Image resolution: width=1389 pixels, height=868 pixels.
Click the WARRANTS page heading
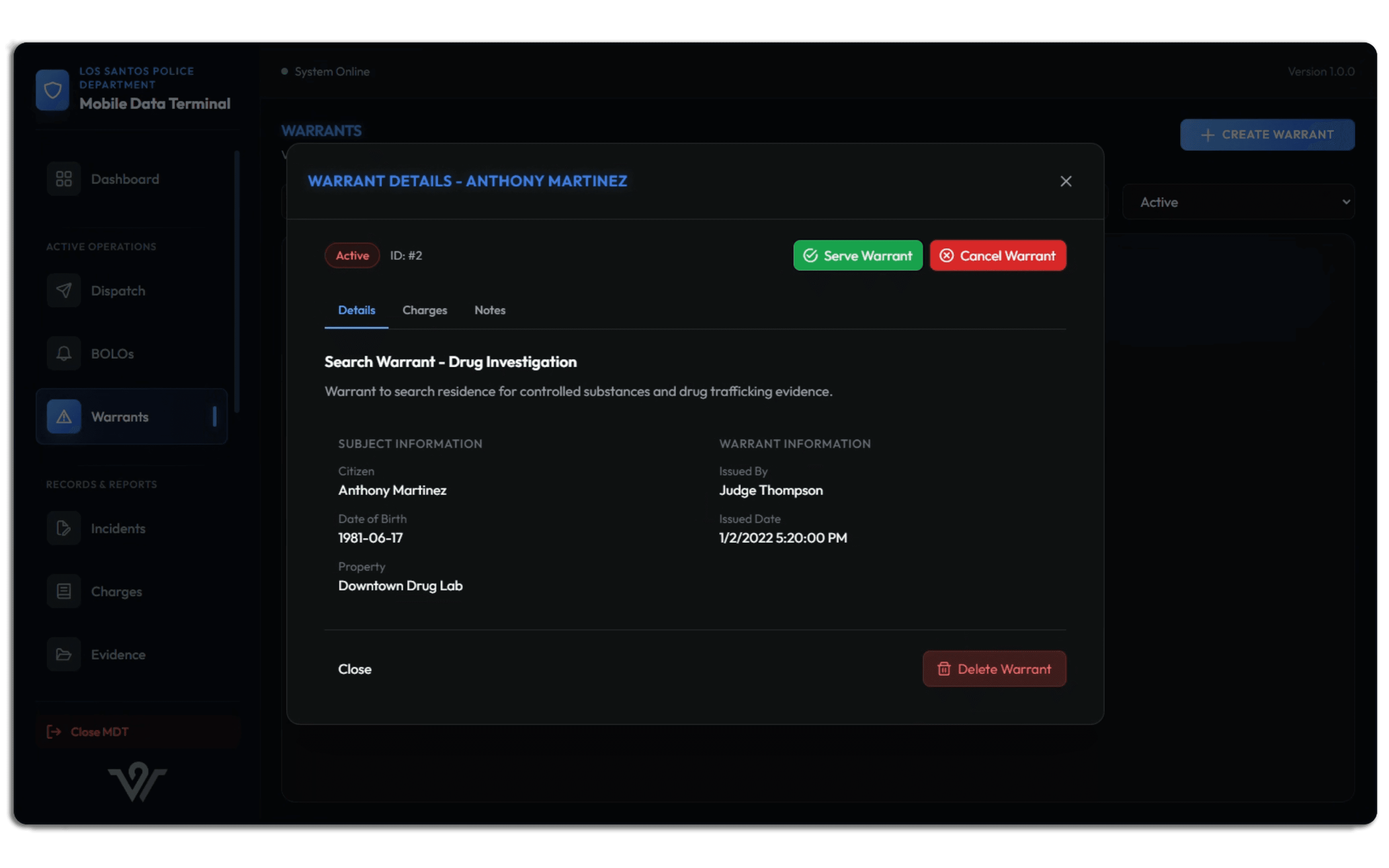point(322,131)
